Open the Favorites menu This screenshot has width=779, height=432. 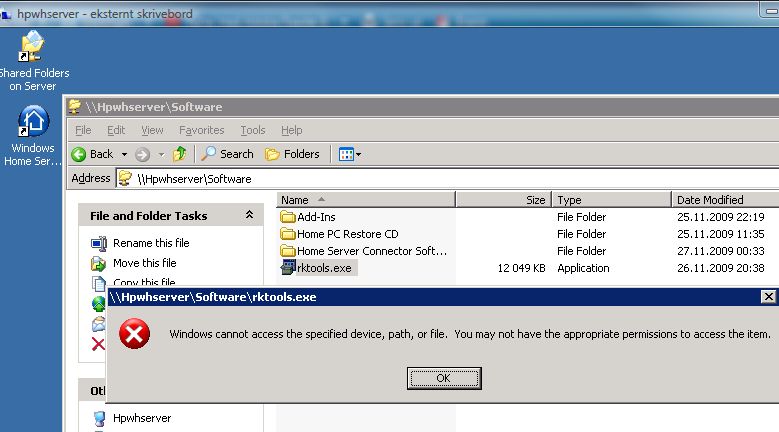(x=201, y=130)
